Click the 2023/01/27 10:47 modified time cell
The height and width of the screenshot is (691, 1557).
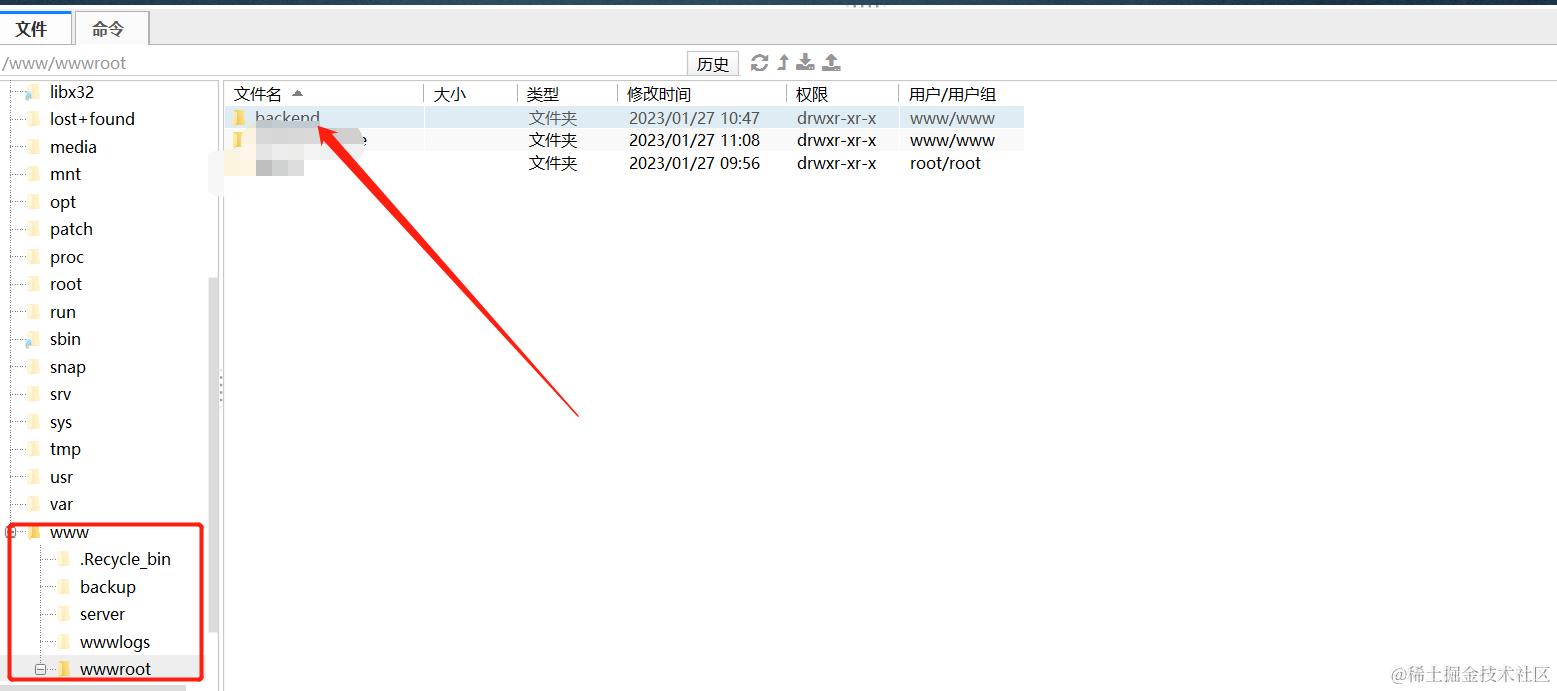(x=694, y=118)
